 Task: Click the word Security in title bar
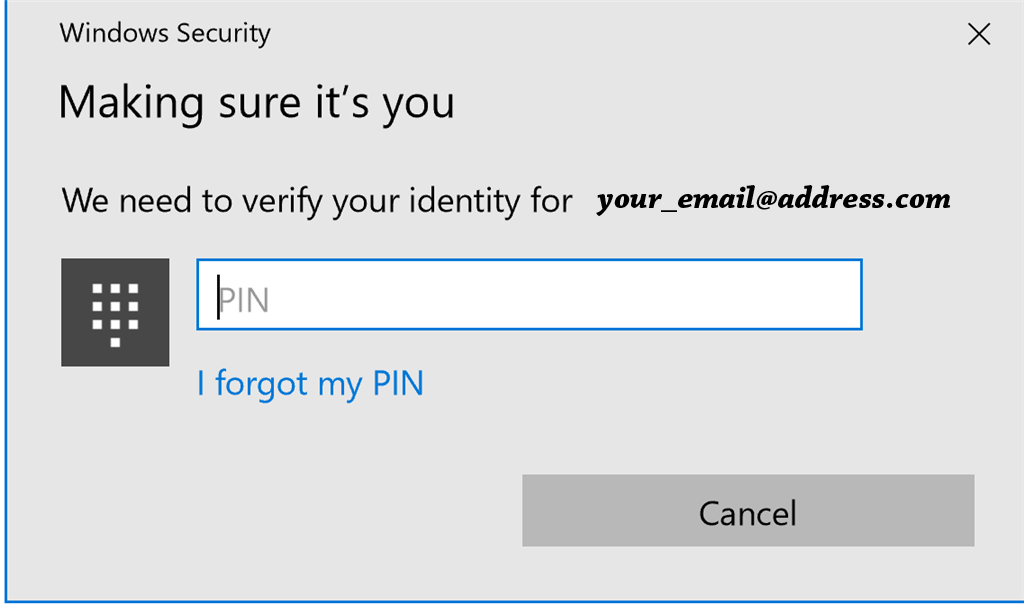[x=223, y=33]
